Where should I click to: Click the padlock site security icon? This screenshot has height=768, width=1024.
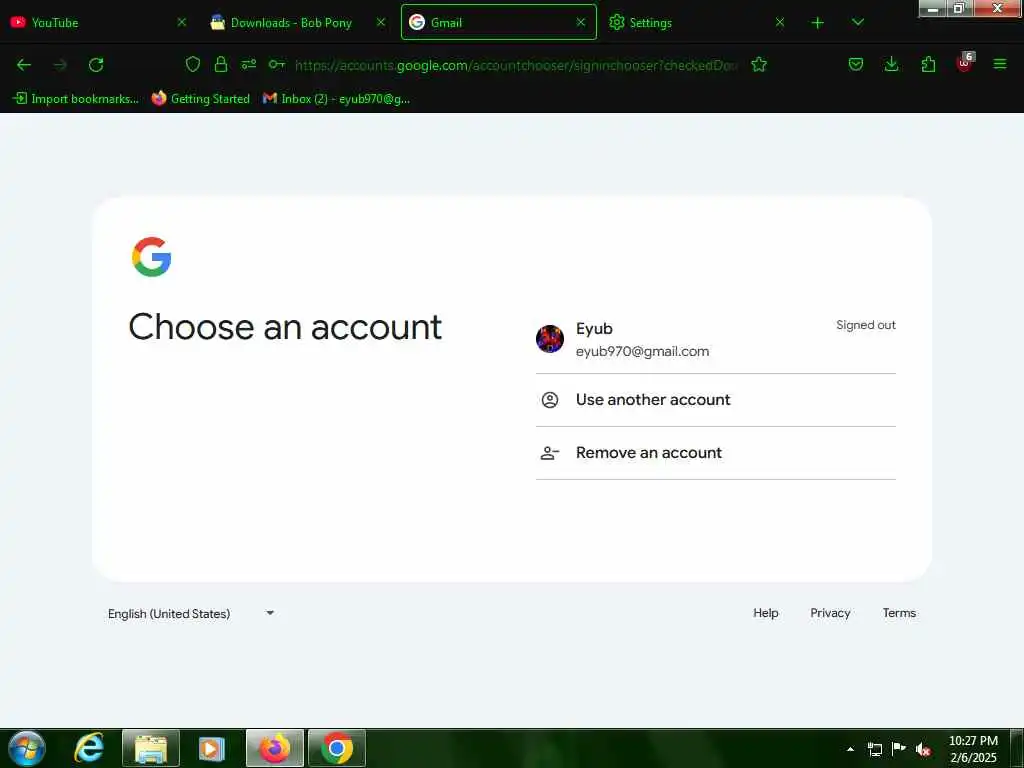pos(221,64)
